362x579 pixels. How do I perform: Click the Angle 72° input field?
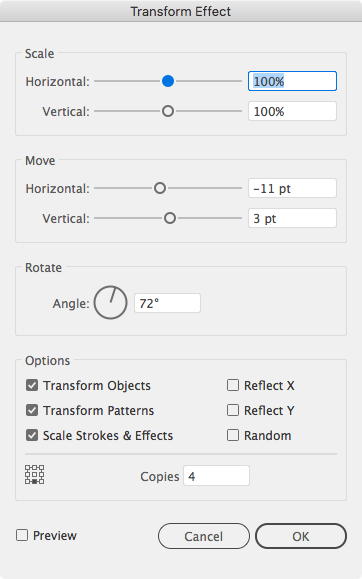point(167,303)
